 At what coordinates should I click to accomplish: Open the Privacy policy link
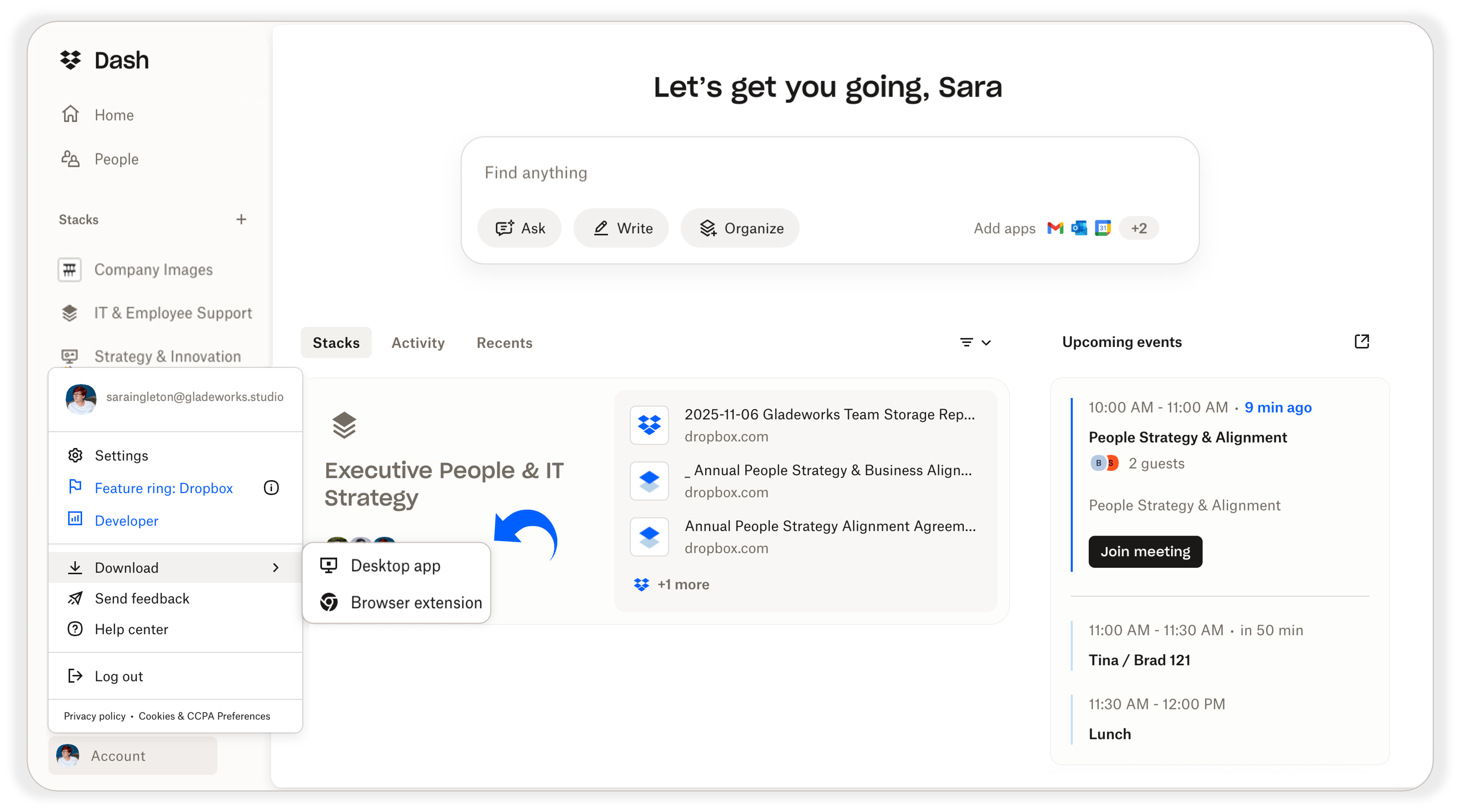click(x=95, y=716)
